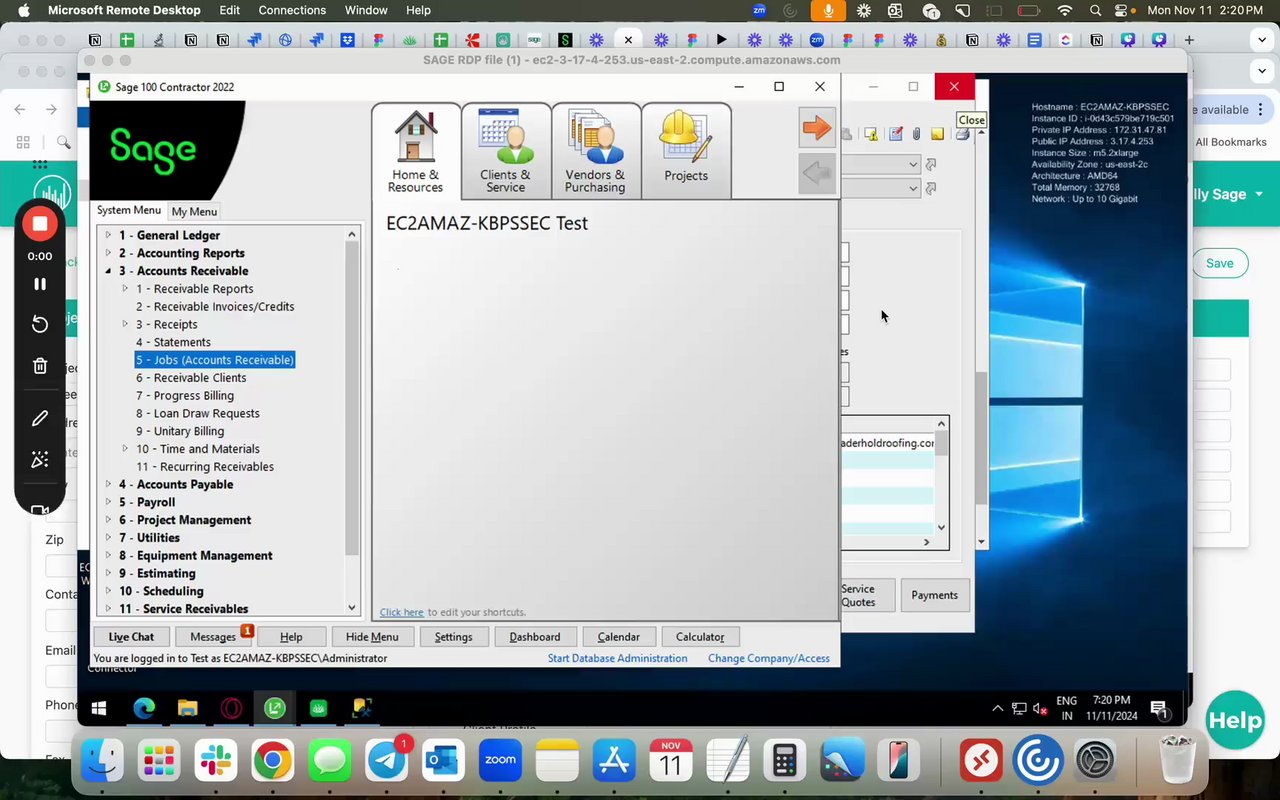This screenshot has height=800, width=1280.
Task: Open Microsoft Edge from Windows taskbar
Action: point(144,709)
